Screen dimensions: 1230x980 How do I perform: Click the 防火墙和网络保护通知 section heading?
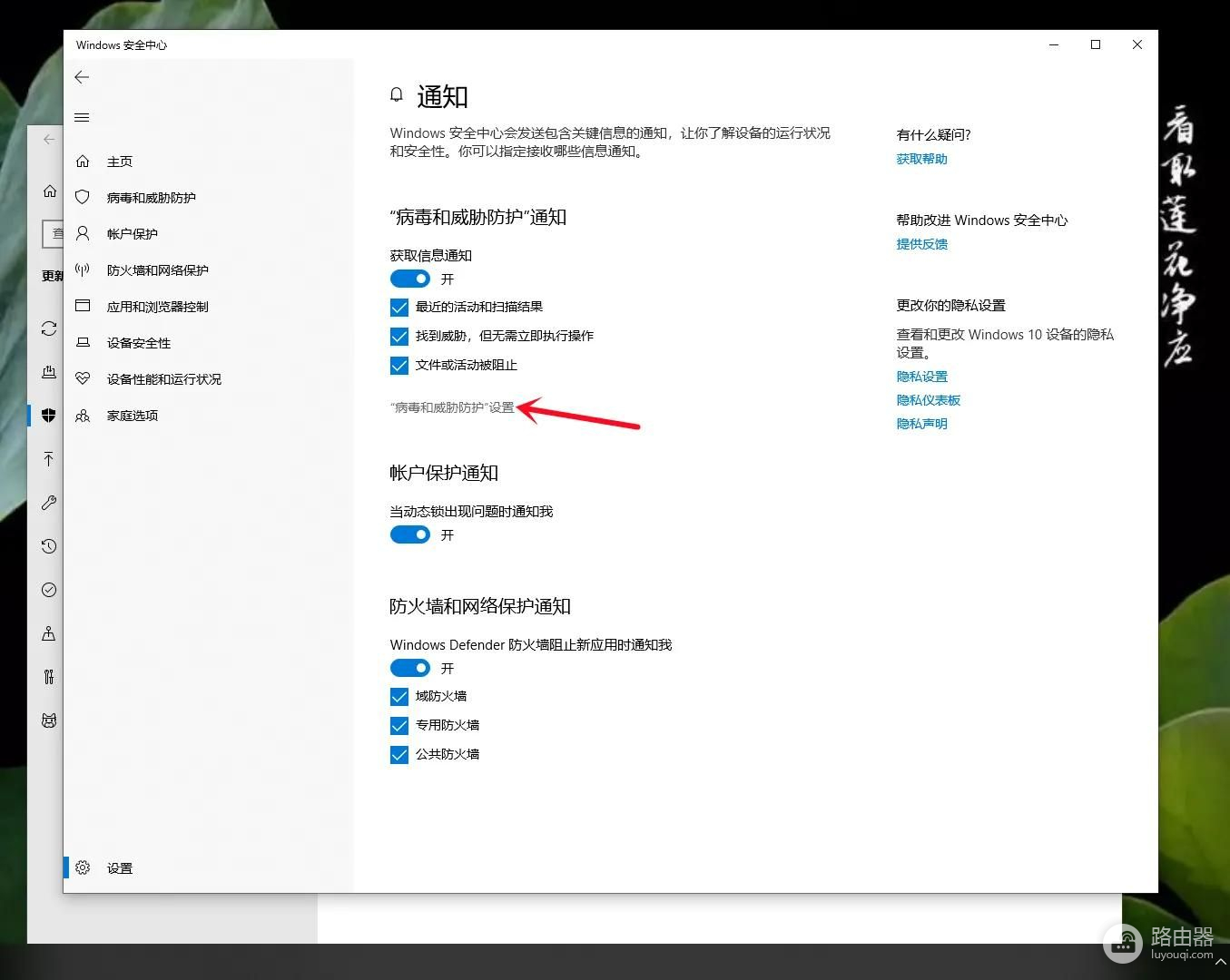pos(480,606)
